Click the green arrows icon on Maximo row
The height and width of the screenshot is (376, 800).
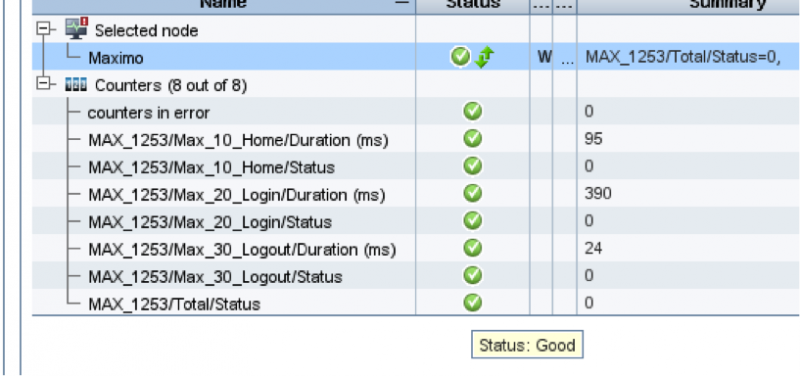click(x=484, y=57)
